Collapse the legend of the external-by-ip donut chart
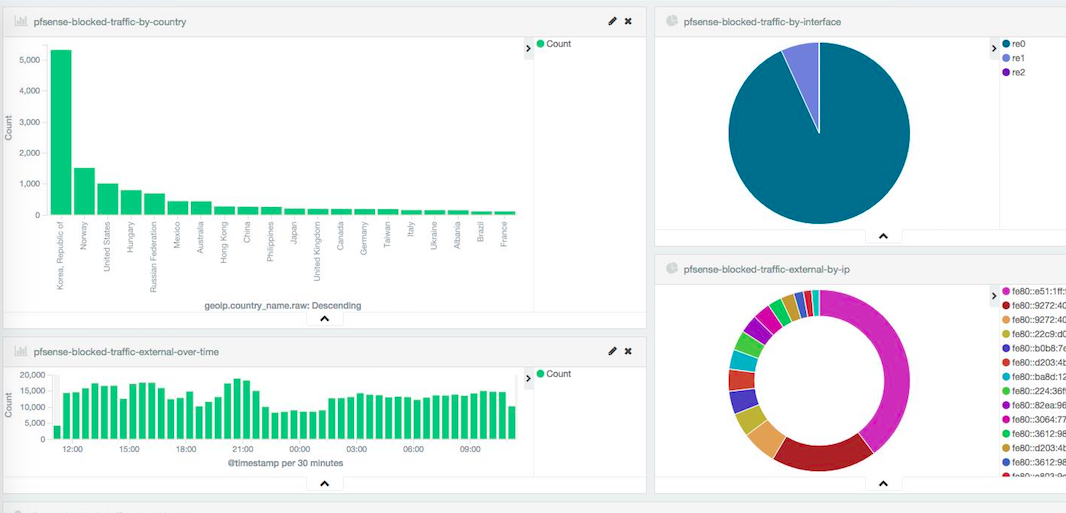The height and width of the screenshot is (513, 1066). tap(994, 296)
